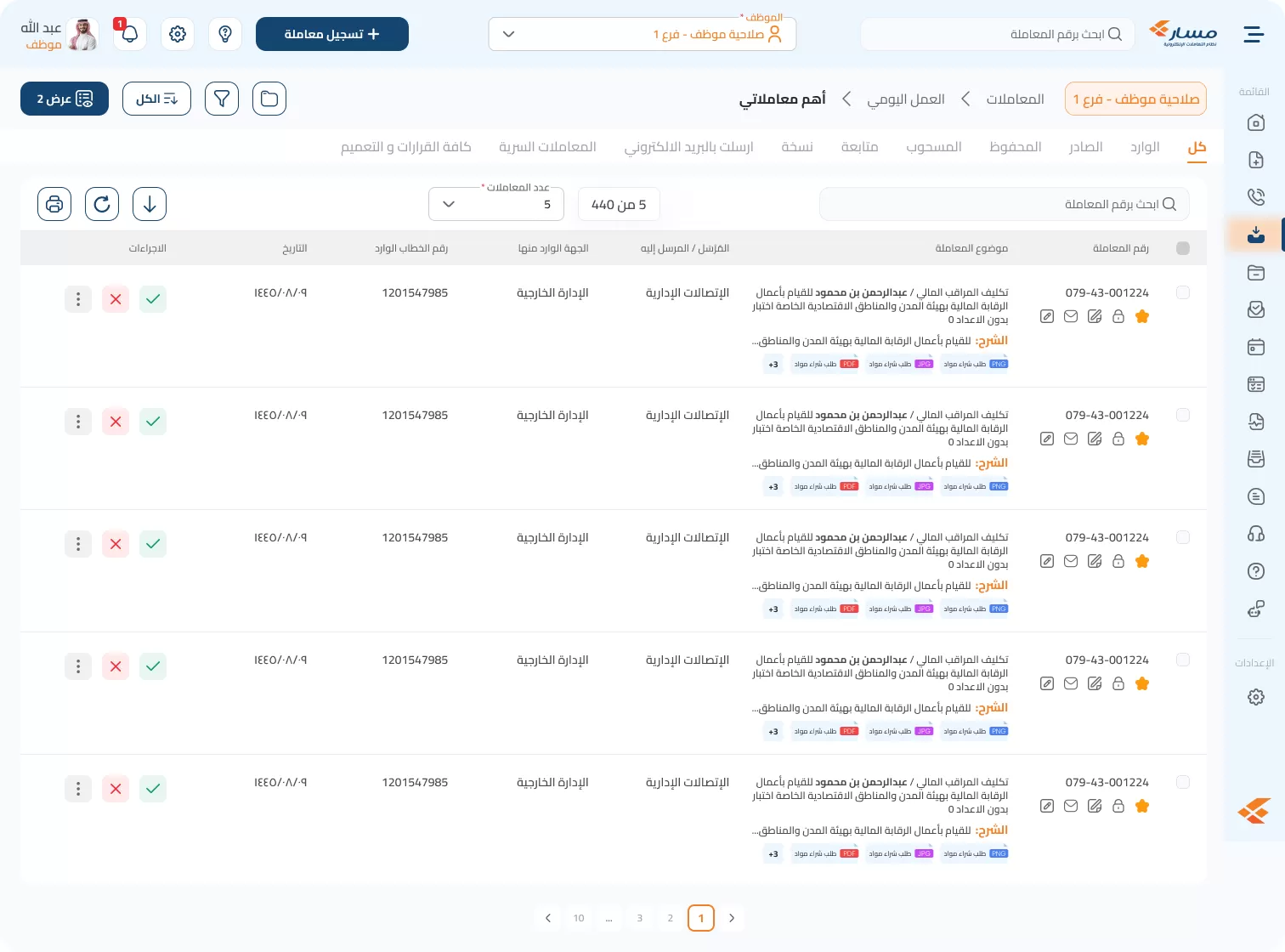Download the transactions list with arrow icon
The height and width of the screenshot is (952, 1285).
tap(150, 204)
